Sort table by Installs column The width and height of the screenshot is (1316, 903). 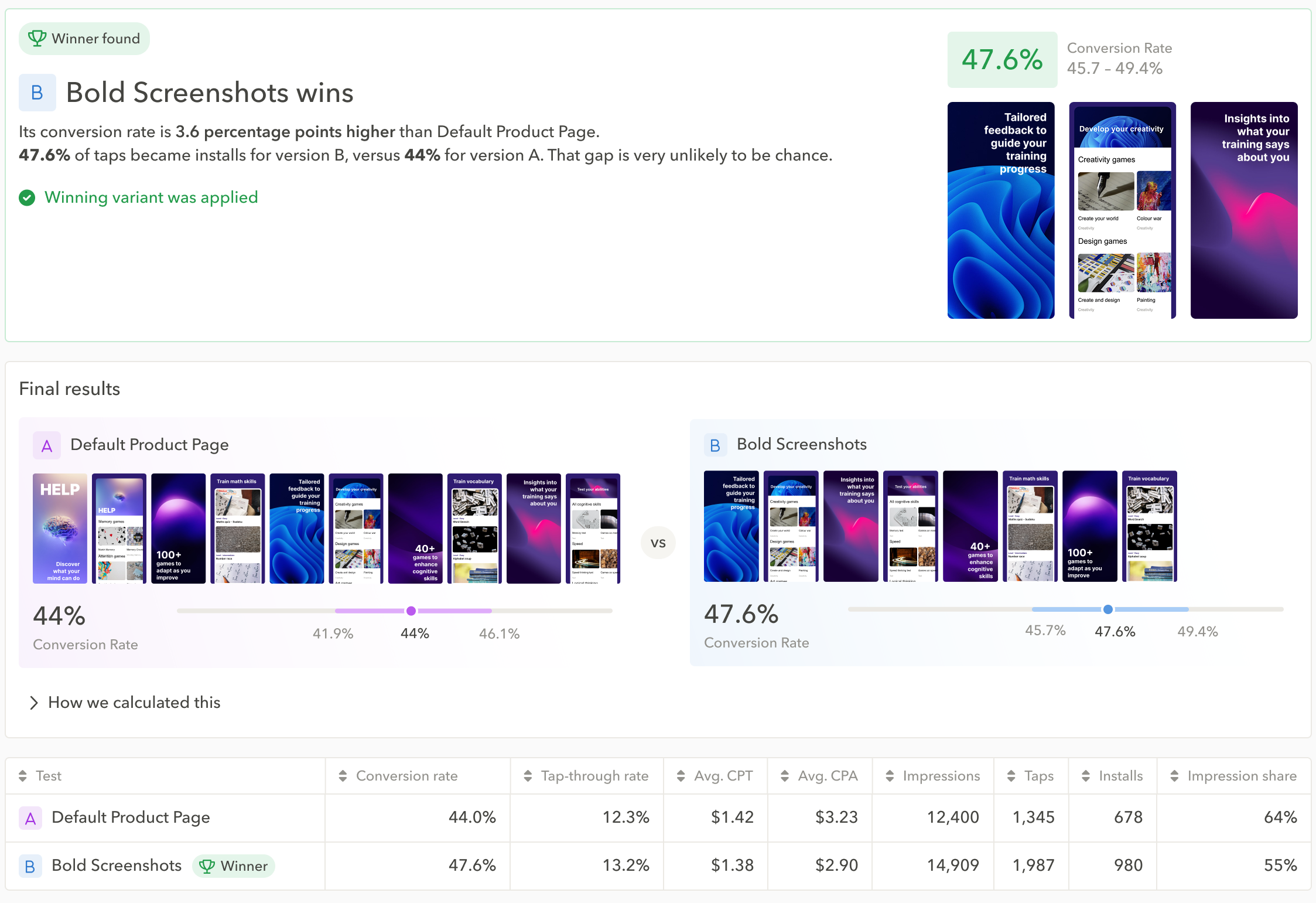point(1086,776)
